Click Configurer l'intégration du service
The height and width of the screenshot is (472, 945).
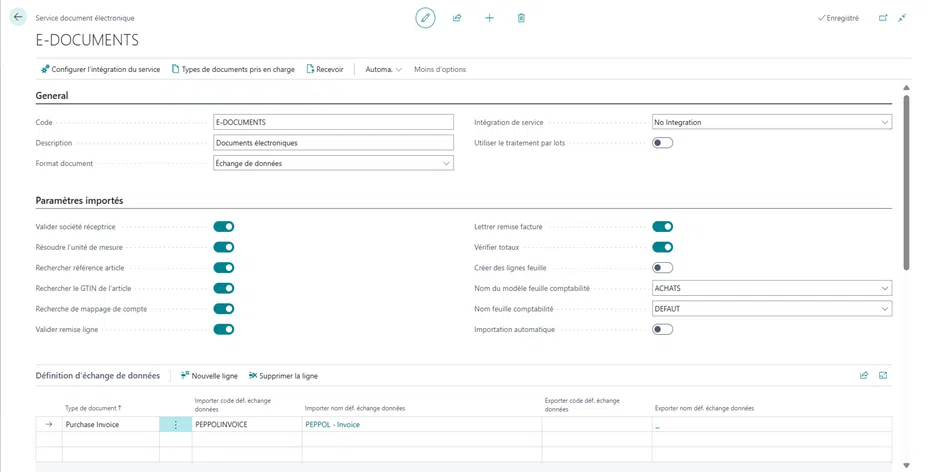tap(101, 69)
